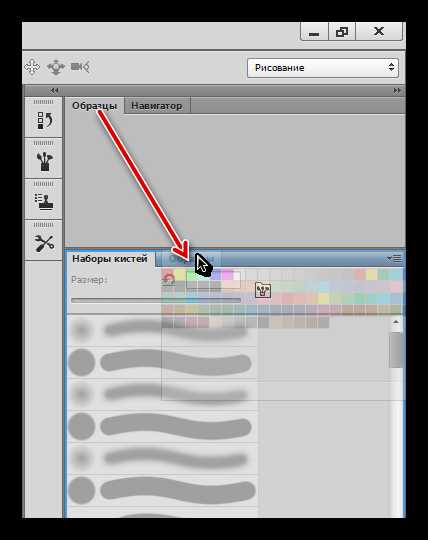This screenshot has height=540, width=428.
Task: Open the Рисование workspace dropdown
Action: point(323,68)
